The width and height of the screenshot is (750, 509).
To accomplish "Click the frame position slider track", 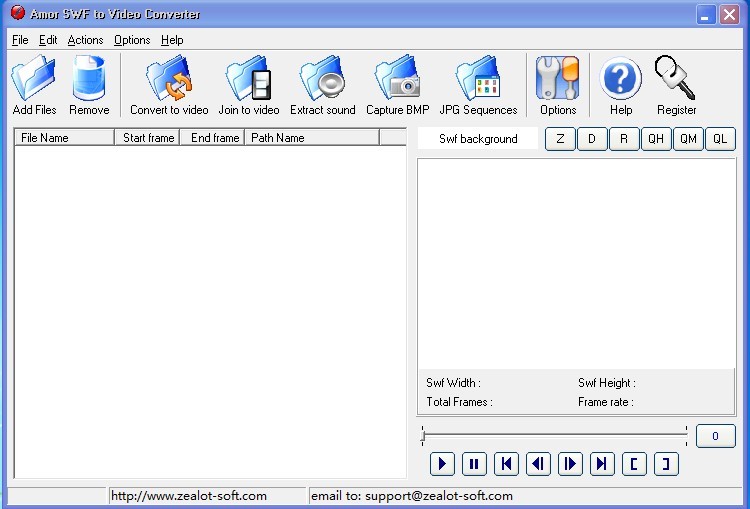I will (x=554, y=434).
